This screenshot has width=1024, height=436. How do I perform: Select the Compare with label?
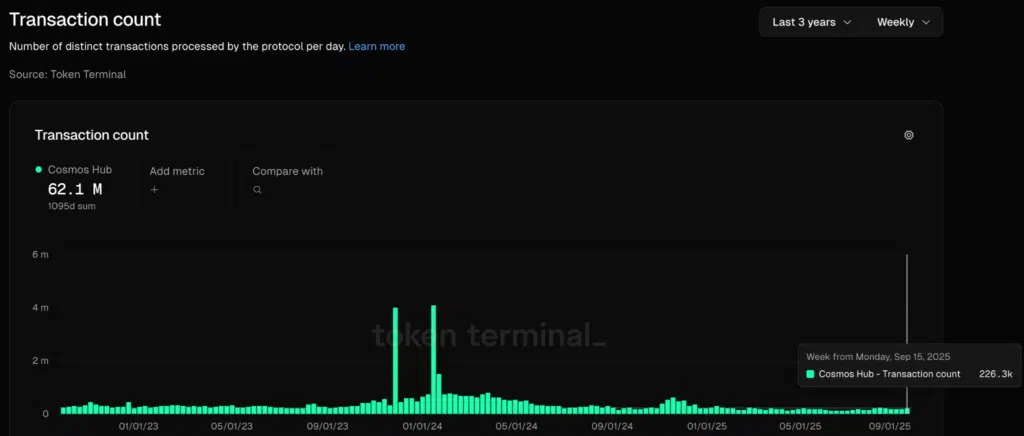pyautogui.click(x=287, y=171)
